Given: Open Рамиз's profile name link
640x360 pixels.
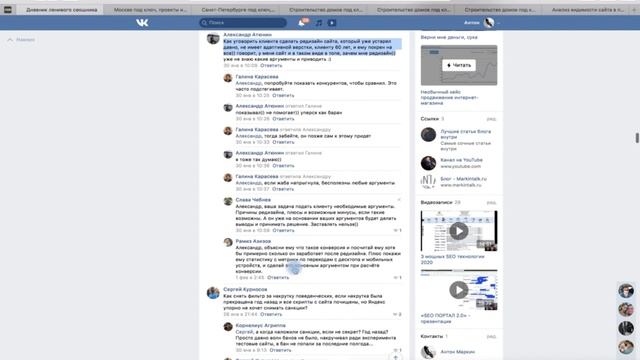Looking at the screenshot, I should [x=253, y=241].
